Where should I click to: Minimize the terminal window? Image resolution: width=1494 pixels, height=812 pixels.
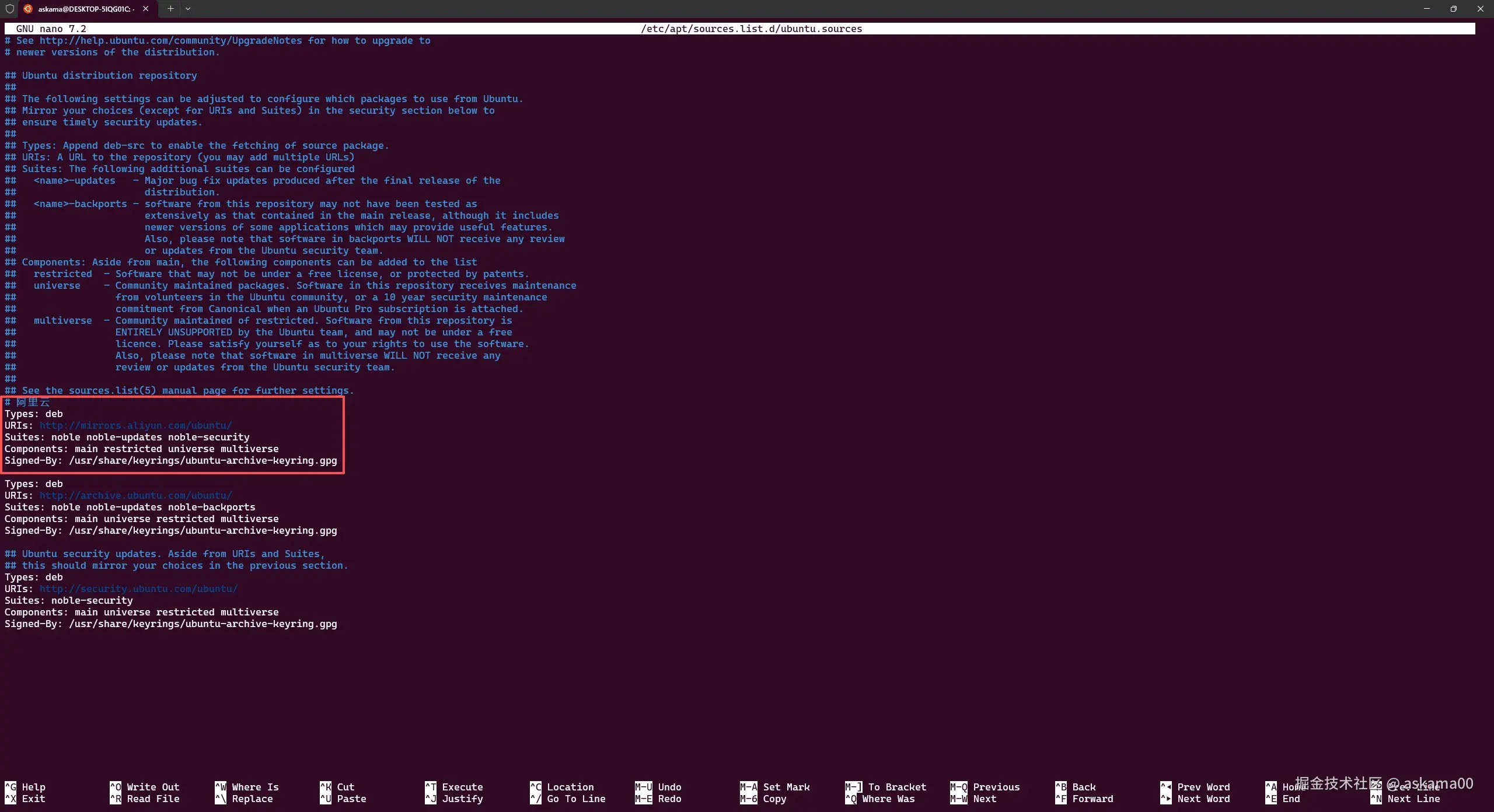pyautogui.click(x=1427, y=9)
